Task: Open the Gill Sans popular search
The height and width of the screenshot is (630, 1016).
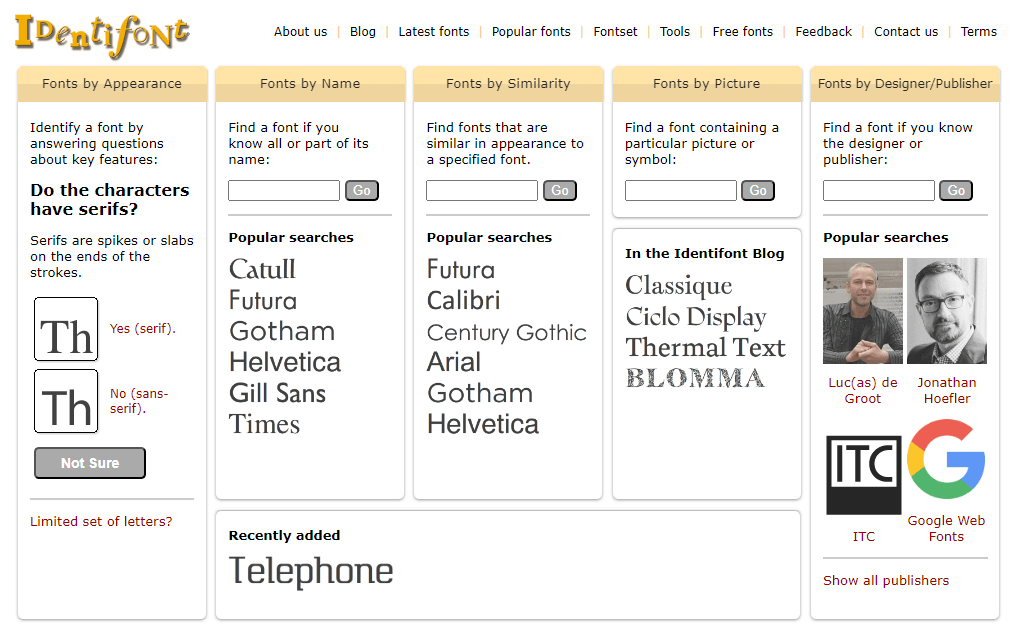Action: (x=277, y=393)
